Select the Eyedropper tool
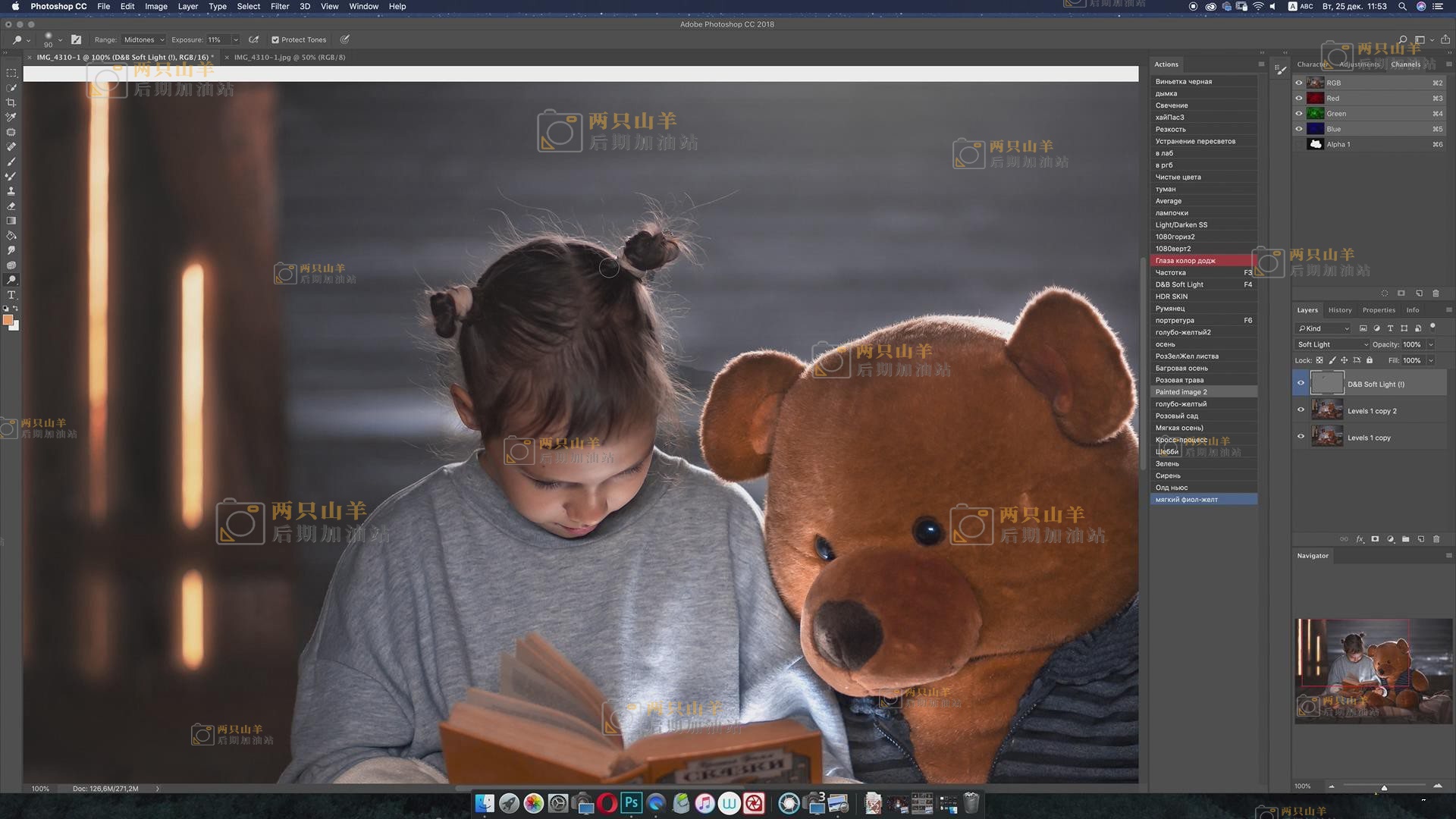Screen dimensions: 1456x819 [x=11, y=117]
